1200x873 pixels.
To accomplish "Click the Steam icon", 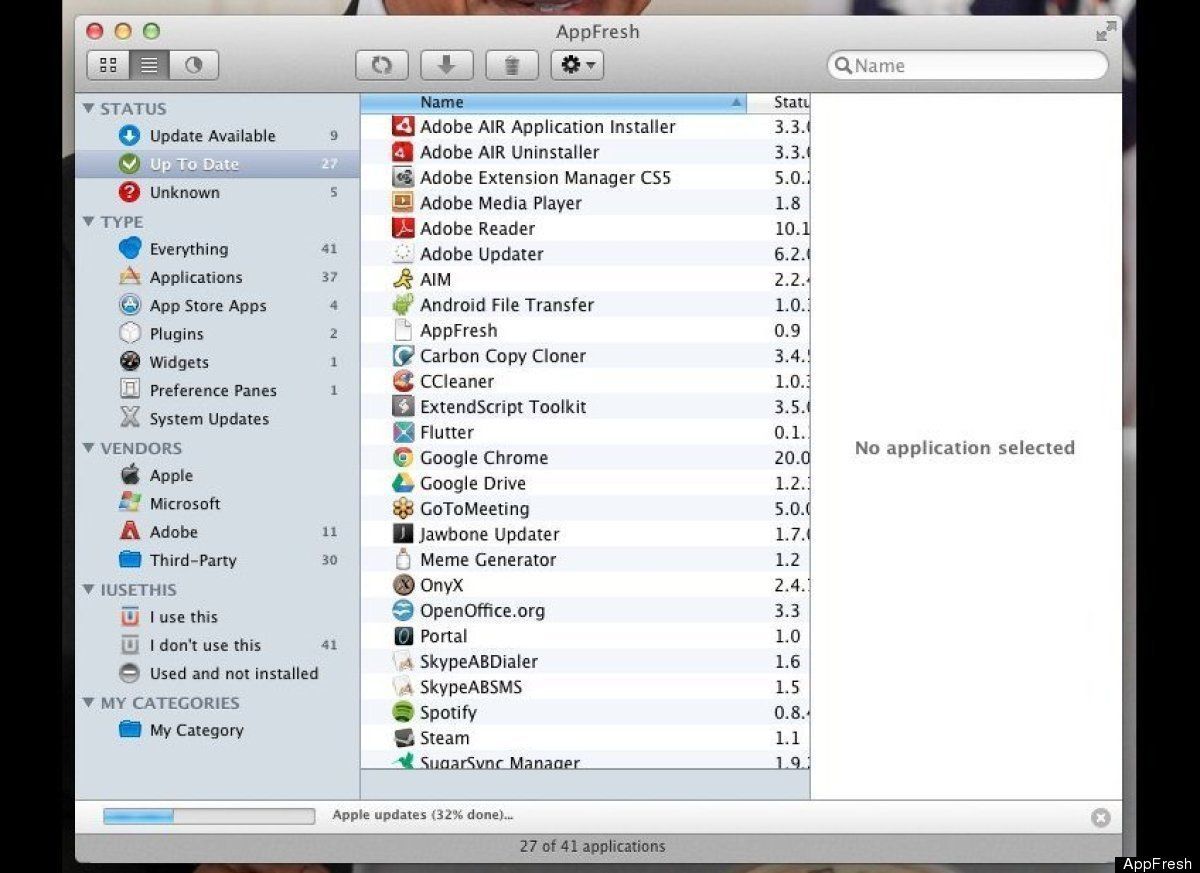I will point(403,738).
